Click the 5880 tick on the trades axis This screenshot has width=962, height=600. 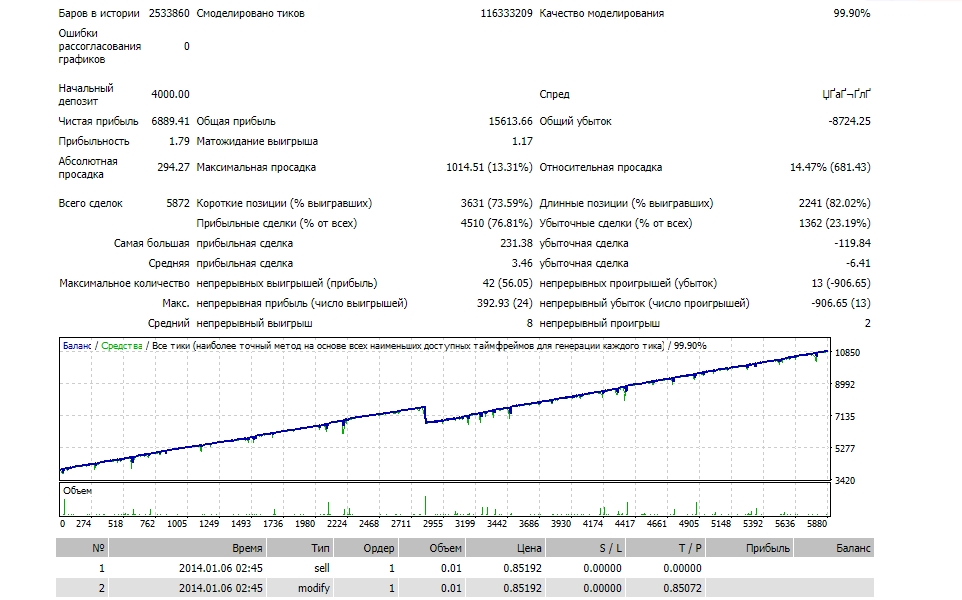[x=817, y=524]
